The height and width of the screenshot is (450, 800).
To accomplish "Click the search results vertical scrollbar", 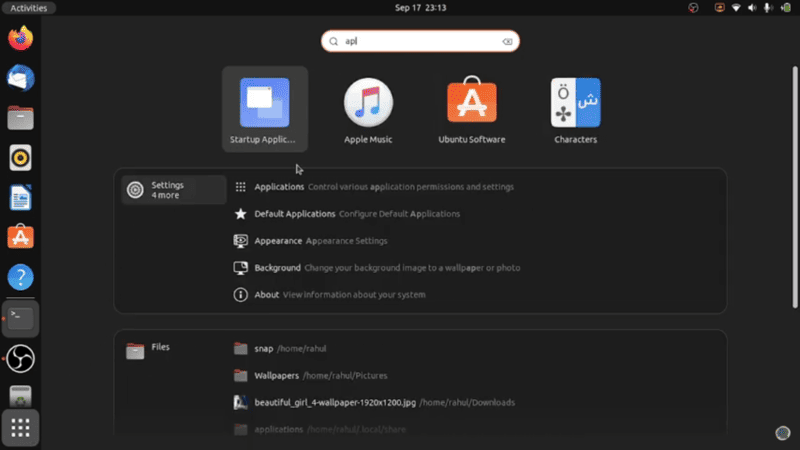I will (794, 187).
